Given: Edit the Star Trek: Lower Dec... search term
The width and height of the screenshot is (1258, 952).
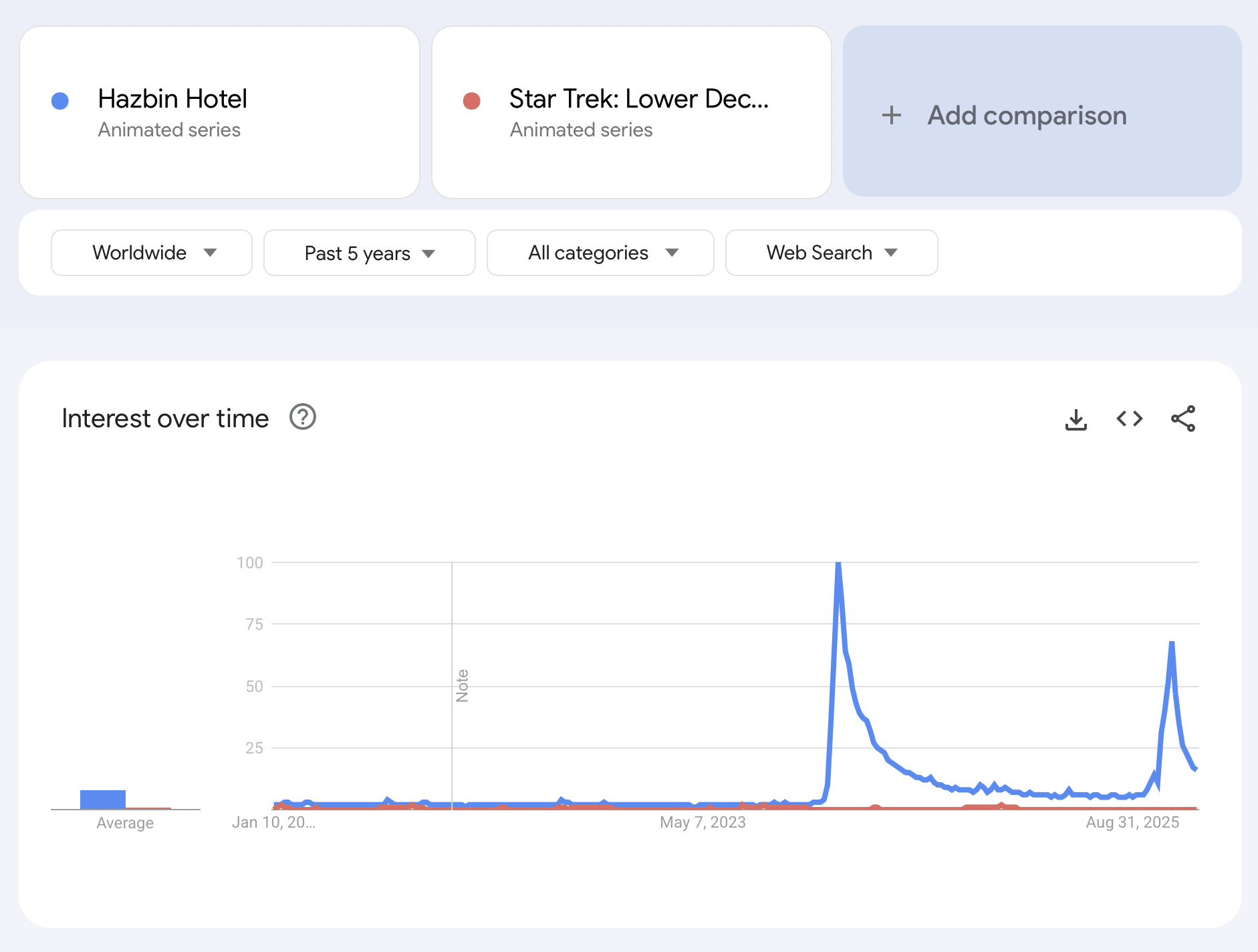Looking at the screenshot, I should tap(632, 112).
